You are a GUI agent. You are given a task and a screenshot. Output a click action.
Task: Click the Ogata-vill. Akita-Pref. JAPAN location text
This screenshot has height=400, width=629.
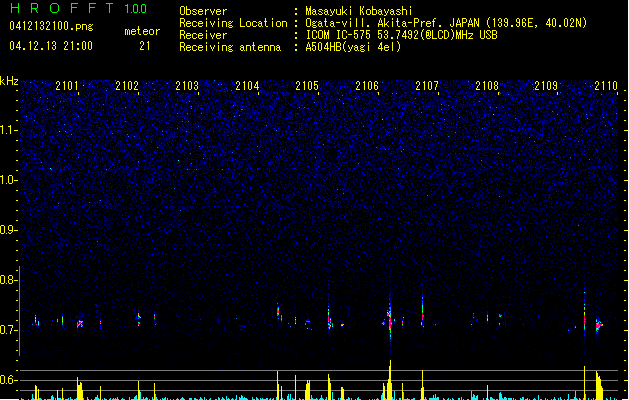446,23
